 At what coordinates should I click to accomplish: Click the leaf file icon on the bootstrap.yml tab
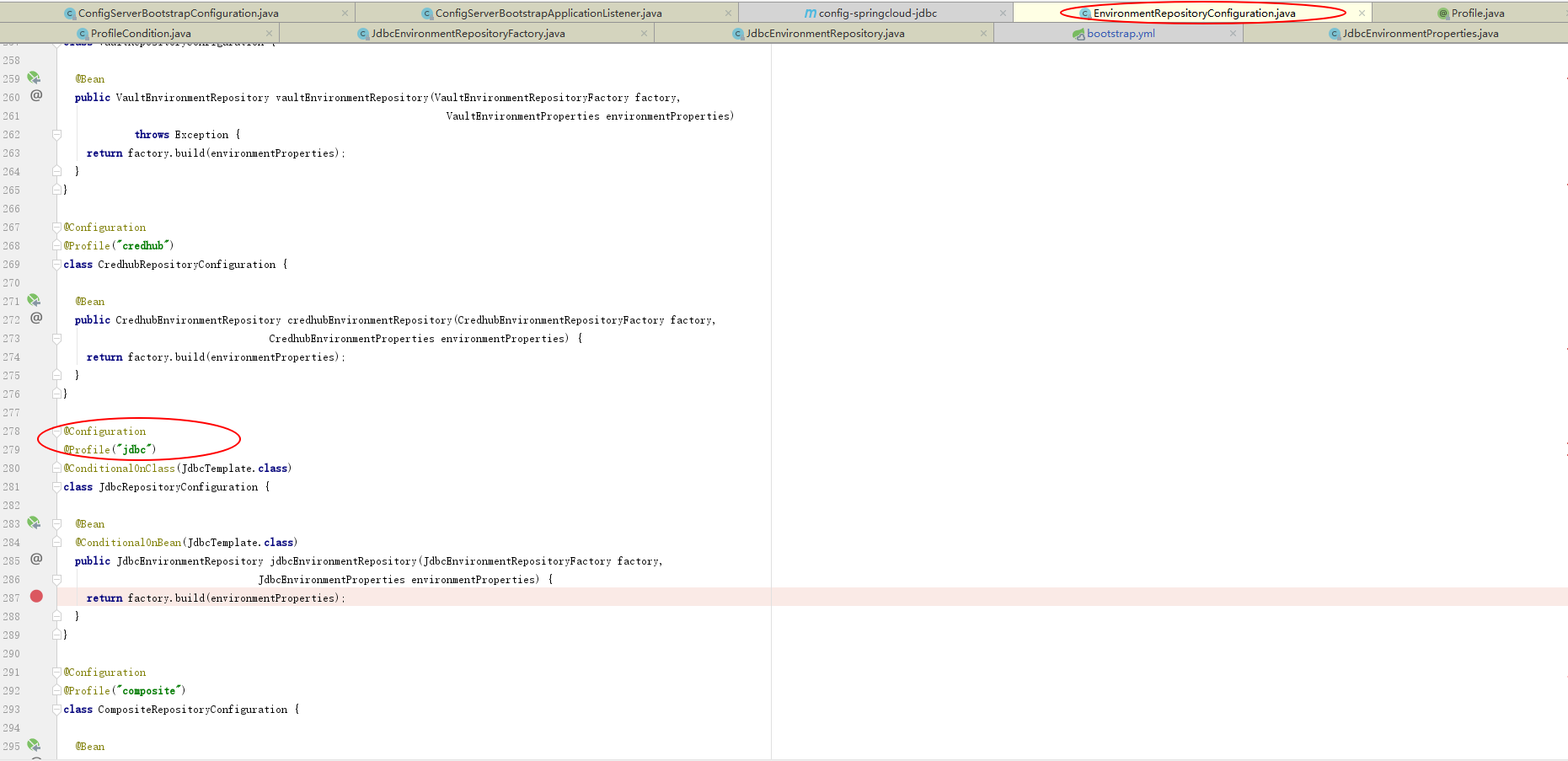click(1077, 33)
